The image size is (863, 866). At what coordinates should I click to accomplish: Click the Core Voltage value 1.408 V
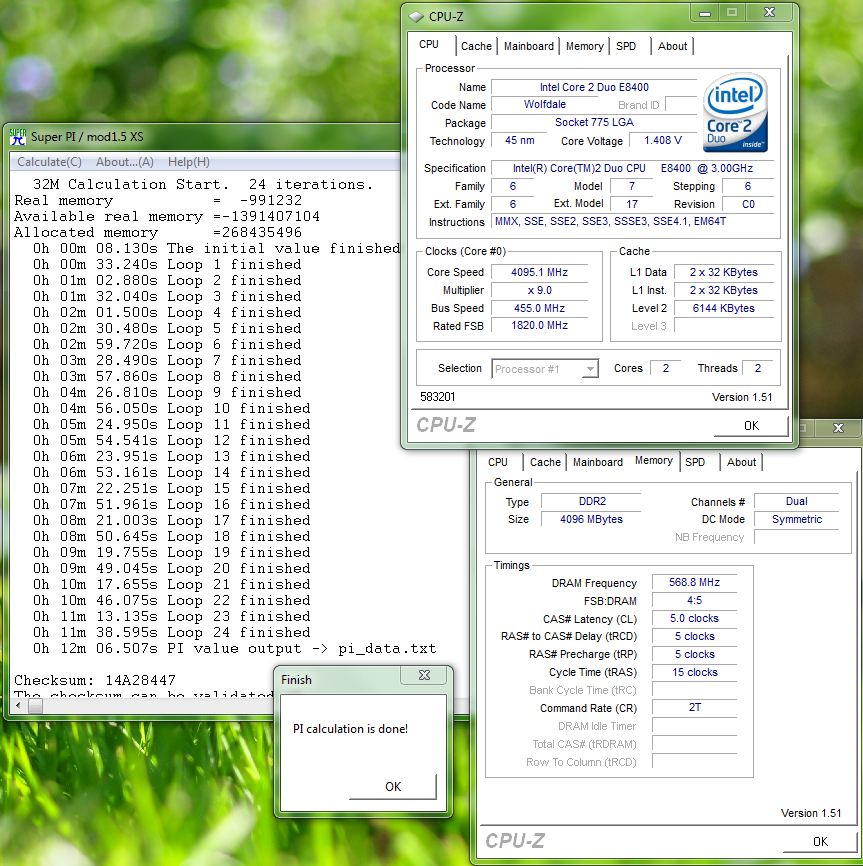(x=663, y=140)
